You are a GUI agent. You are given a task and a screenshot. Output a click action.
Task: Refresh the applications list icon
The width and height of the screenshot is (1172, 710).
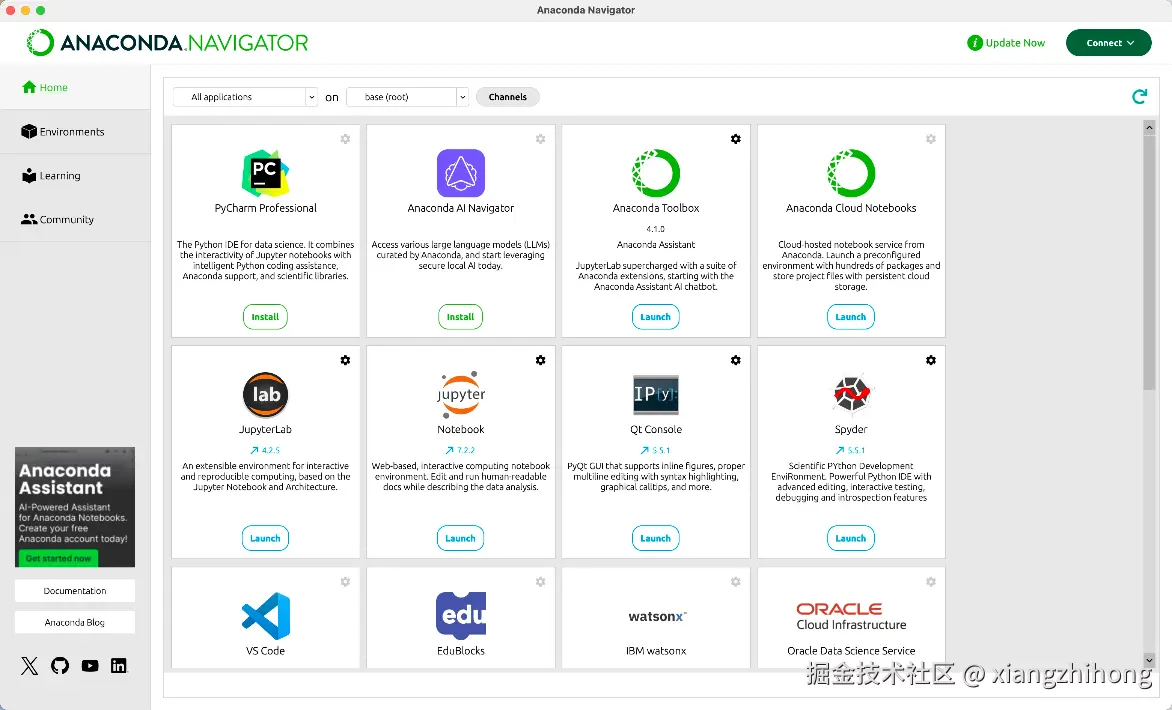(x=1139, y=96)
